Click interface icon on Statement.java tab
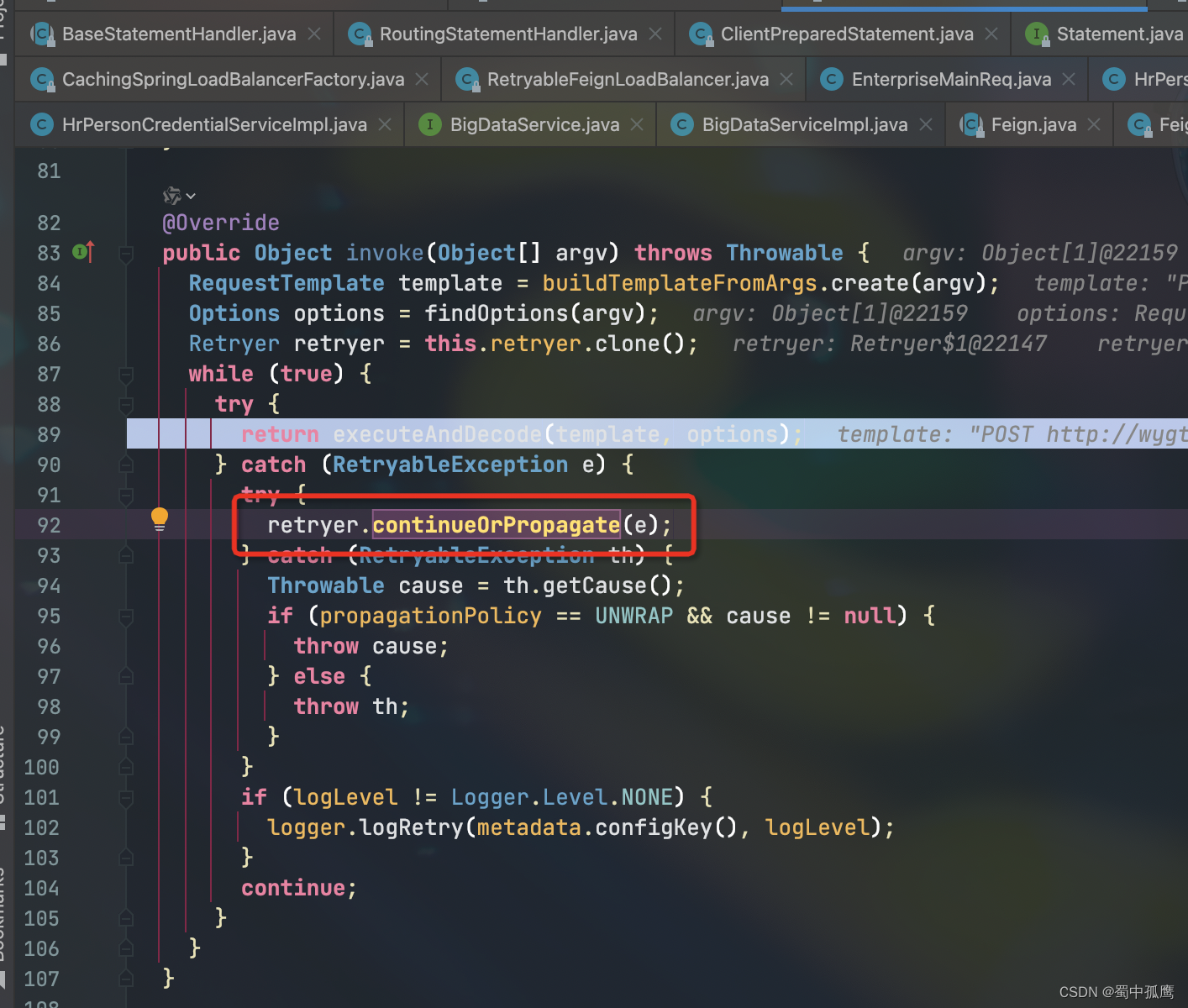This screenshot has height=1008, width=1188. [1037, 34]
